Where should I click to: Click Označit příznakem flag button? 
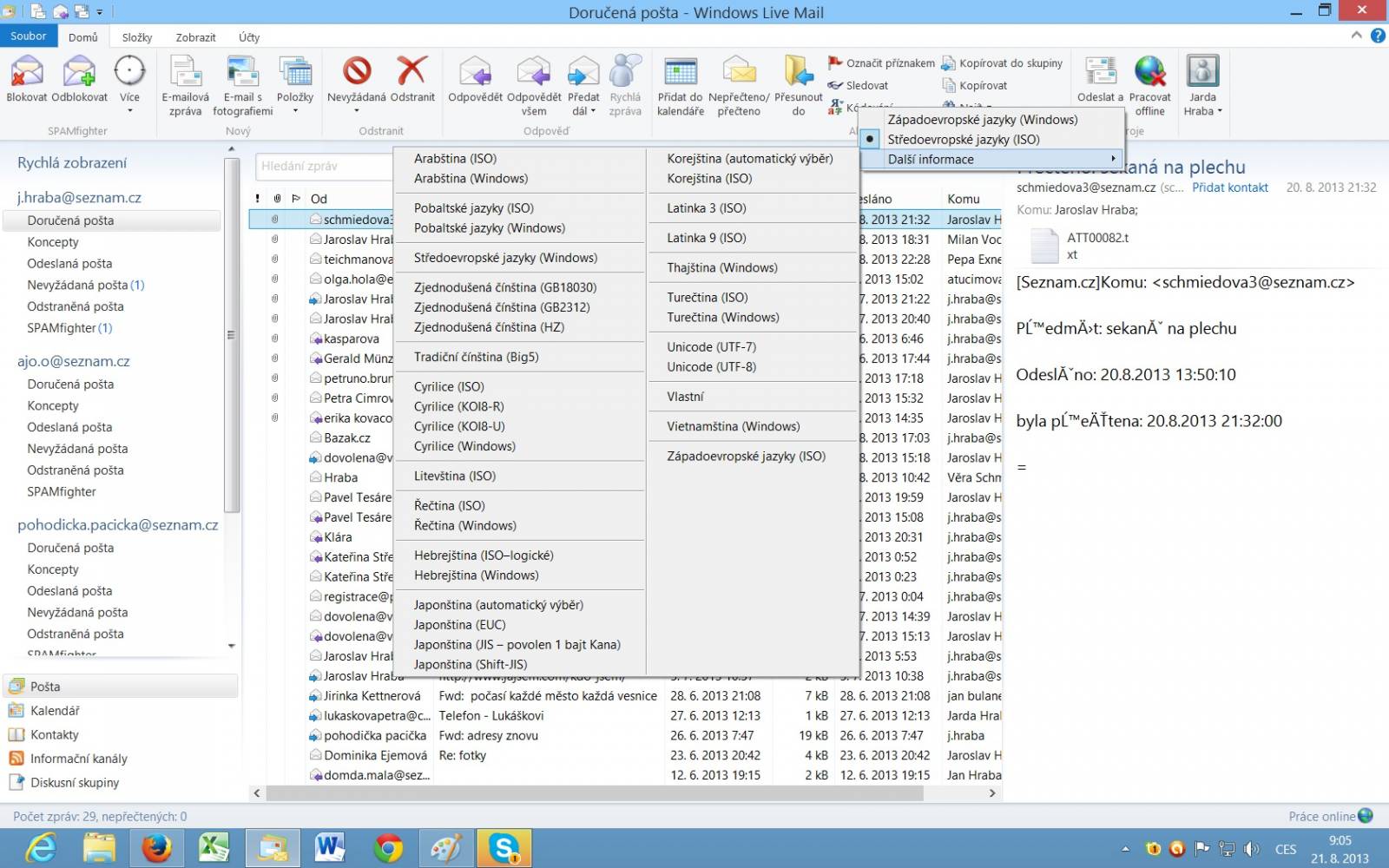[x=881, y=62]
